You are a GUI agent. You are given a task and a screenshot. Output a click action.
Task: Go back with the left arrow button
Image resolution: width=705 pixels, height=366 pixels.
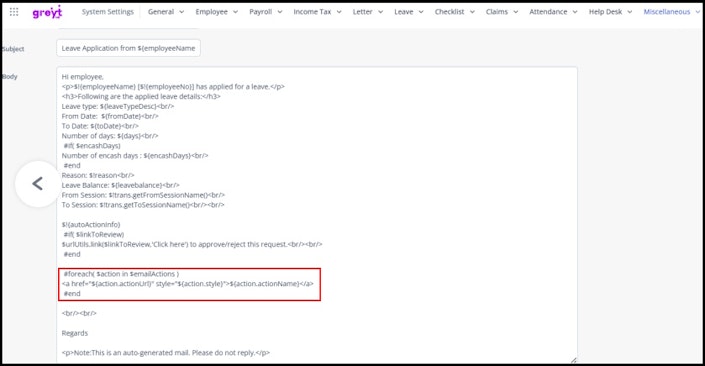38,184
